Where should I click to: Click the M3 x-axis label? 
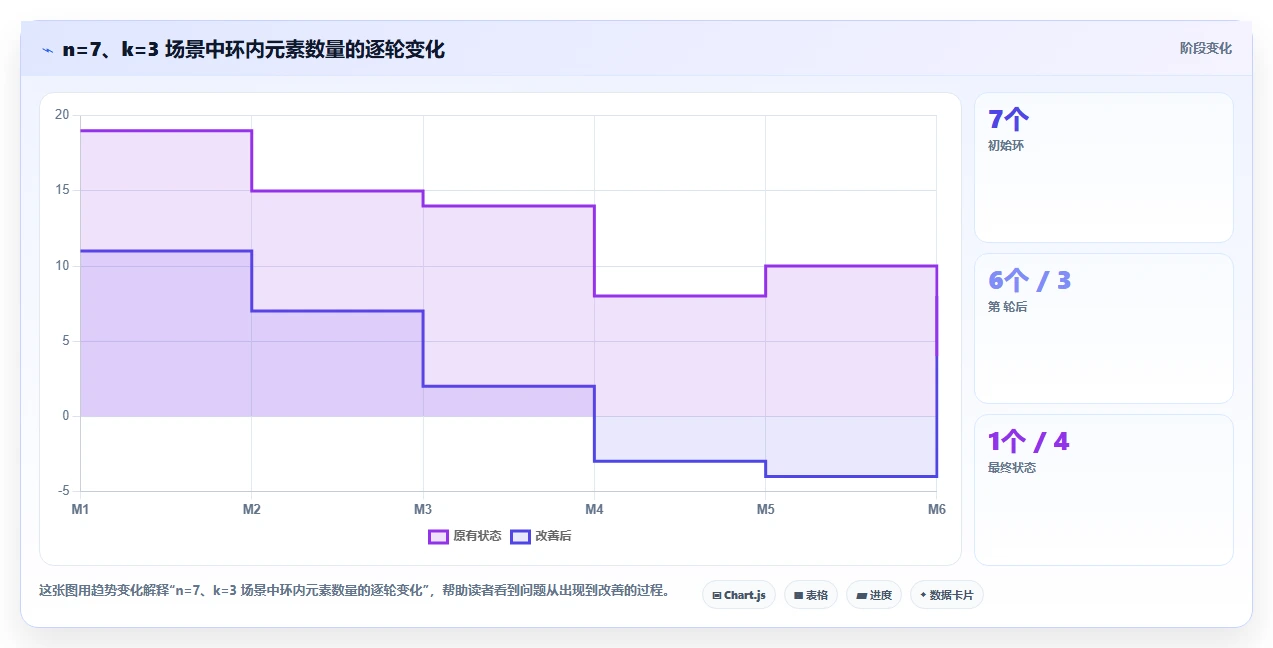click(x=423, y=509)
